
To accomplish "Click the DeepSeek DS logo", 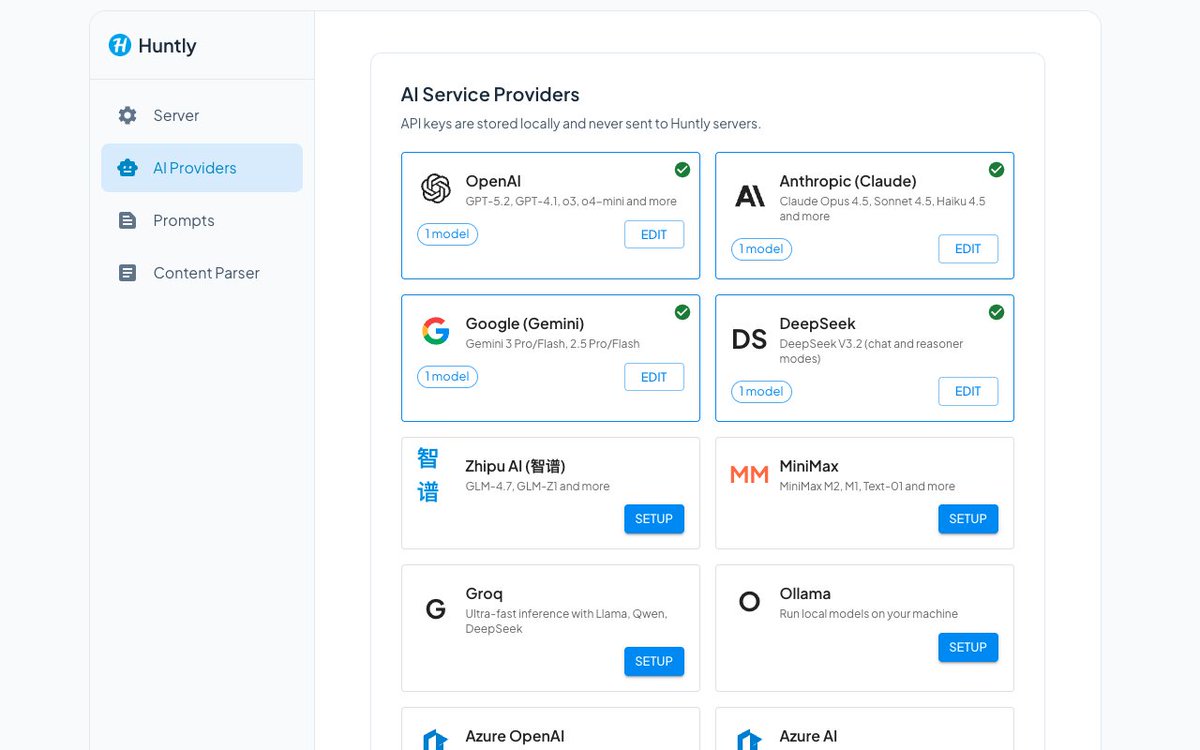I will 750,339.
